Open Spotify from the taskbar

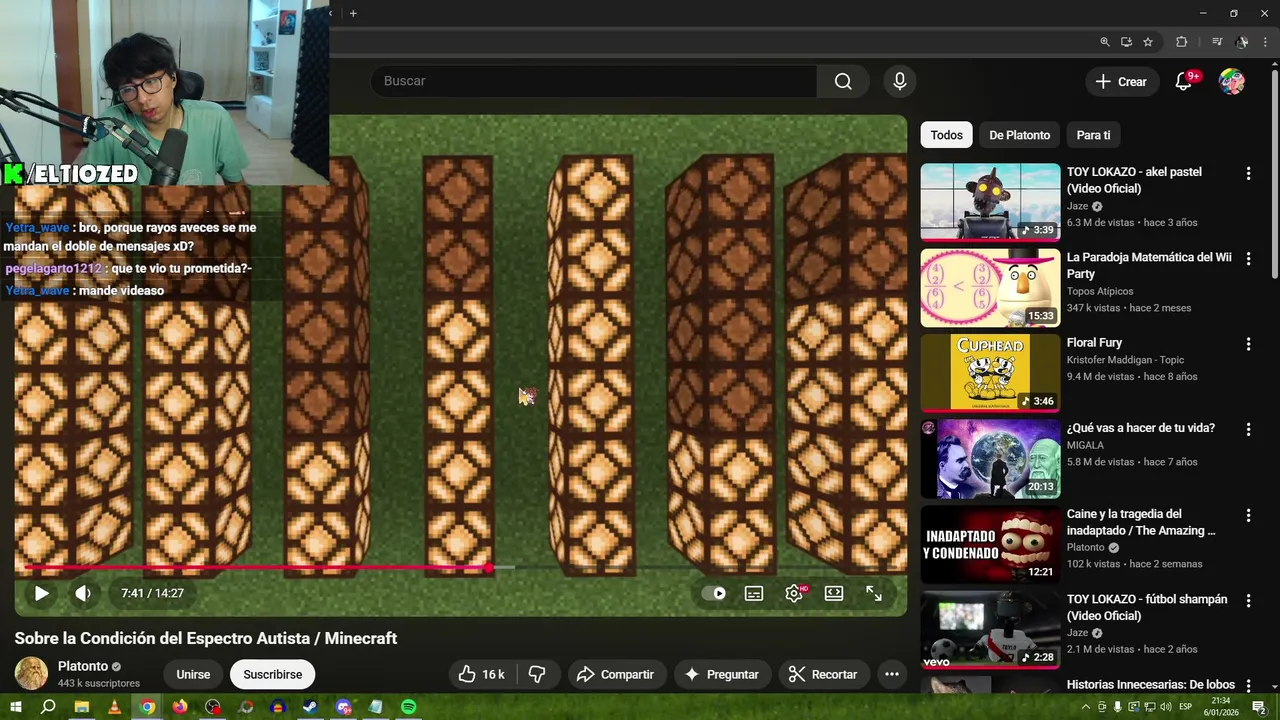tap(409, 707)
